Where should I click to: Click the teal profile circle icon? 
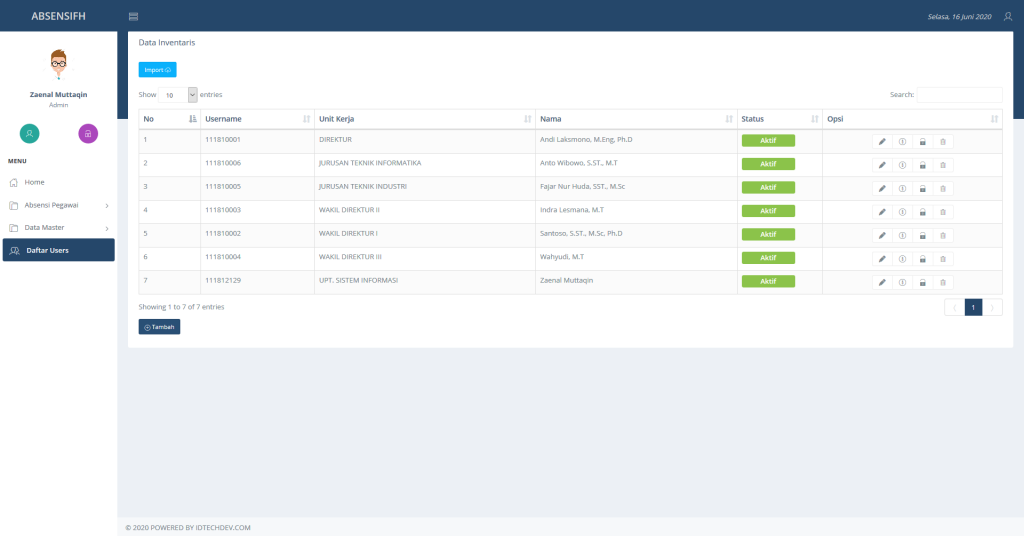(x=29, y=133)
